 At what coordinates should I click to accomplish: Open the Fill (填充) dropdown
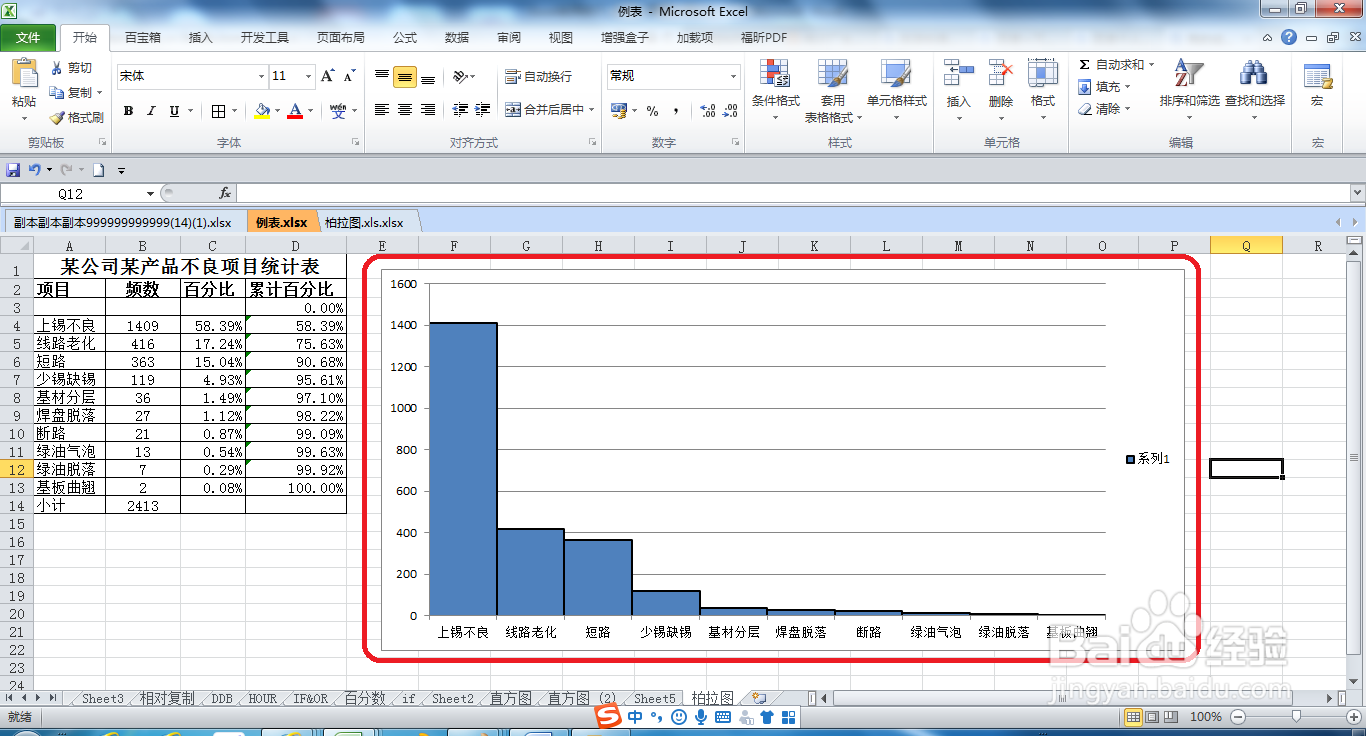point(1104,87)
